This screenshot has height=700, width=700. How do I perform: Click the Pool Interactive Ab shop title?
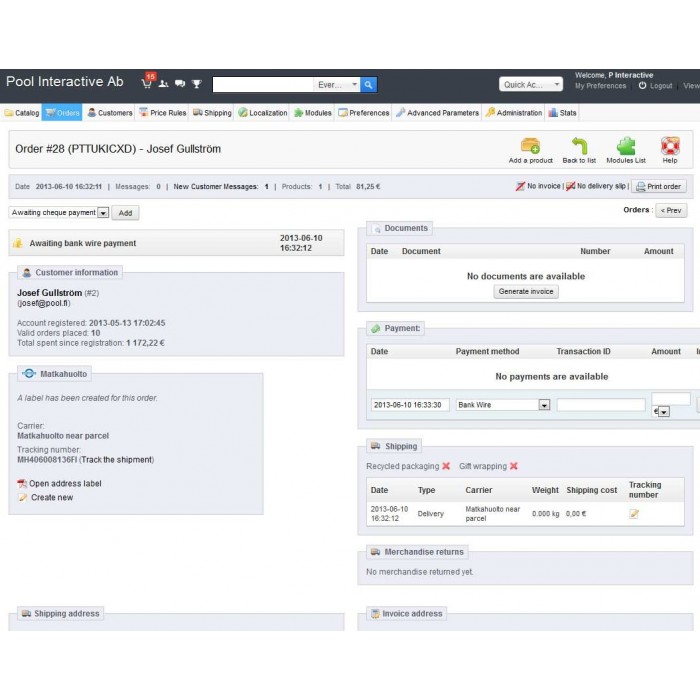tap(65, 82)
